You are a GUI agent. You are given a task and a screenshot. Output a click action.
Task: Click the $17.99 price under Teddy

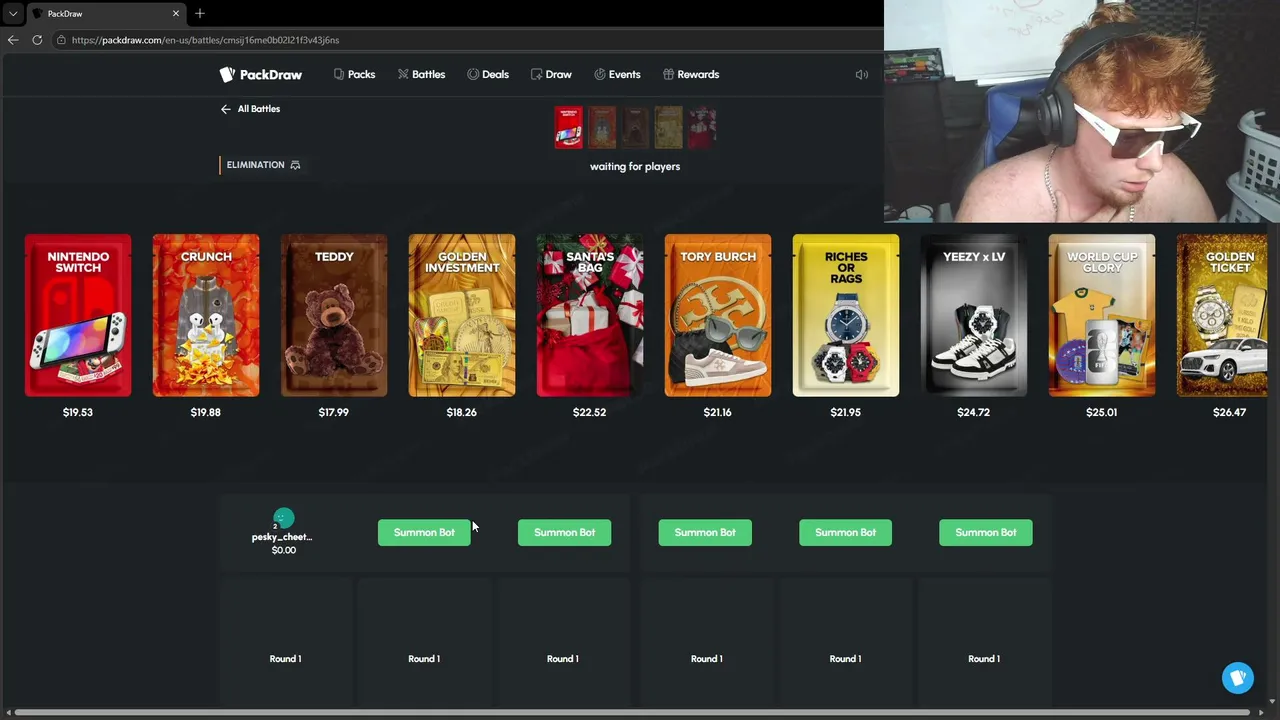click(x=334, y=412)
